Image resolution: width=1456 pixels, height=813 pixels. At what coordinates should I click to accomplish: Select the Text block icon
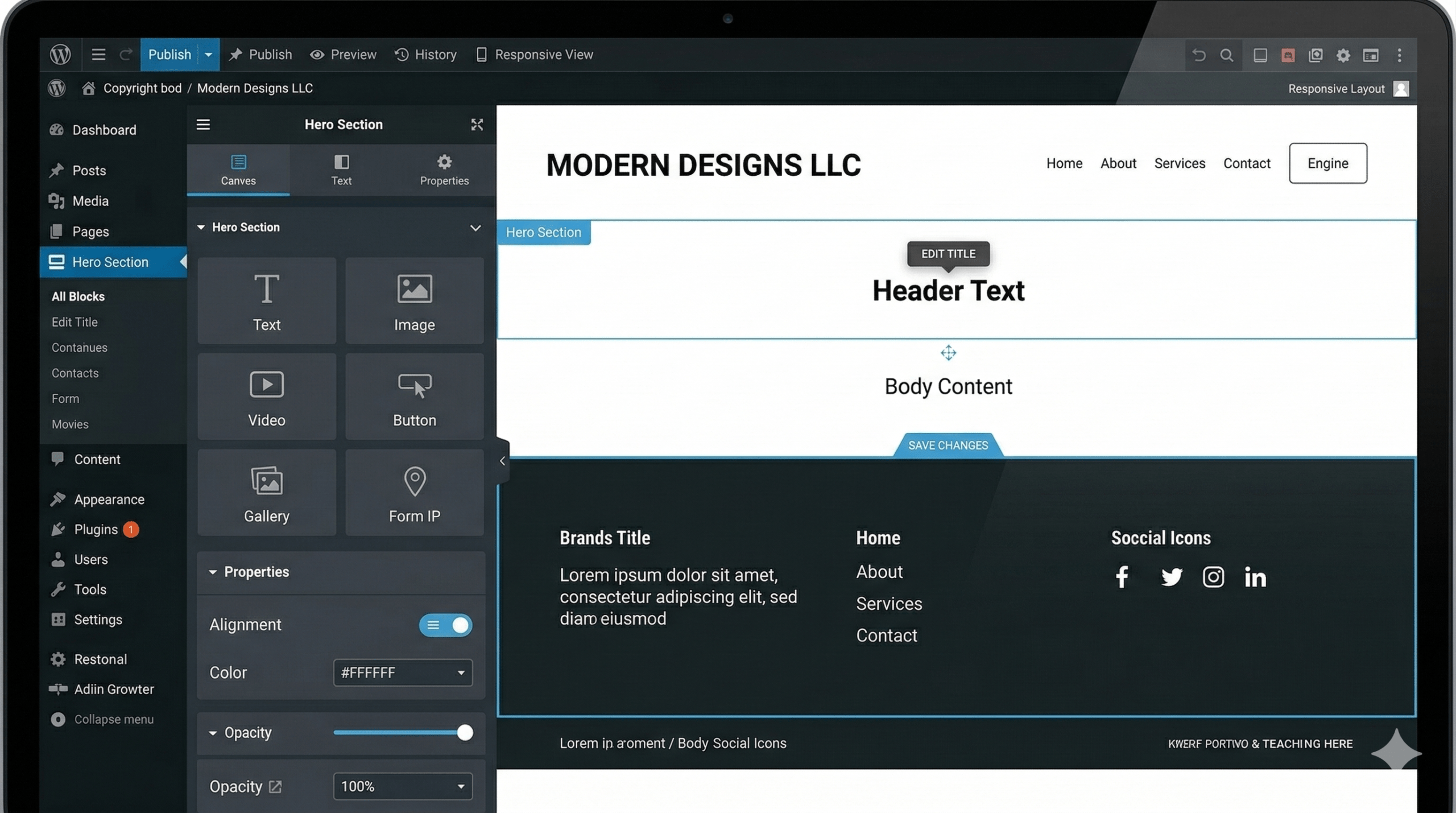coord(266,300)
